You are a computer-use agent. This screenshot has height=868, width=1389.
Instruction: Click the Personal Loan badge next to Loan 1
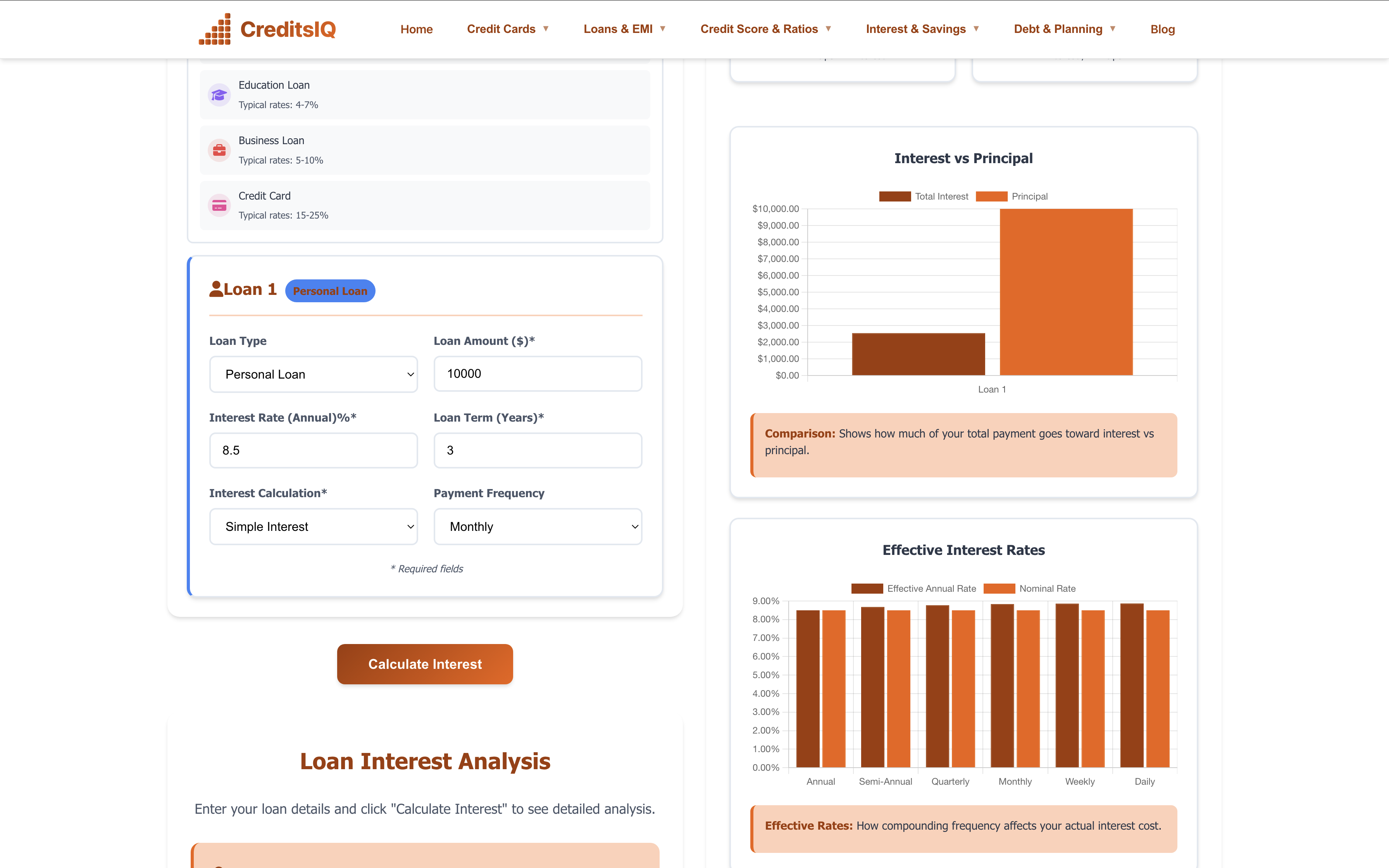pos(330,291)
